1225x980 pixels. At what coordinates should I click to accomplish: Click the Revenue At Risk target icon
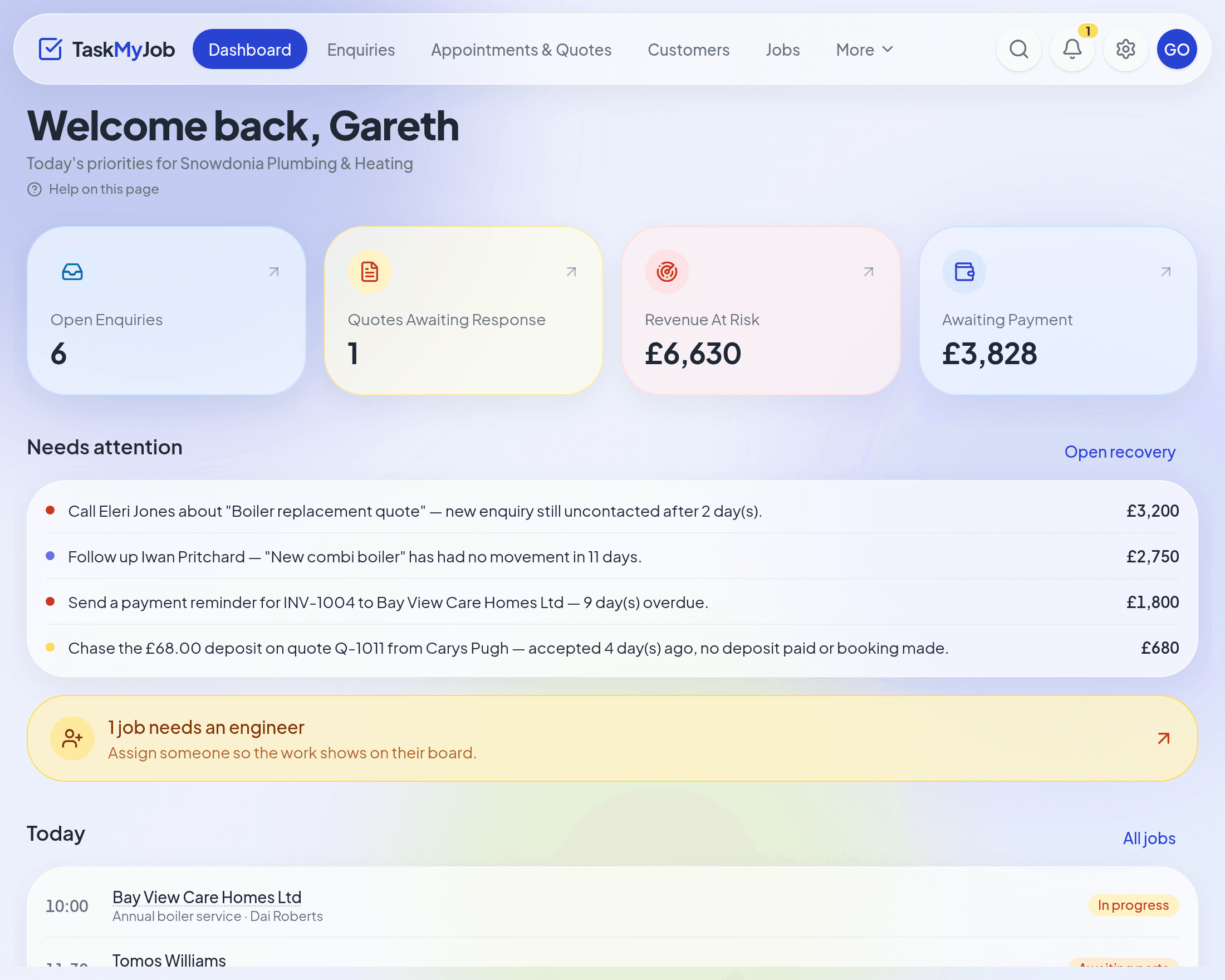(667, 272)
